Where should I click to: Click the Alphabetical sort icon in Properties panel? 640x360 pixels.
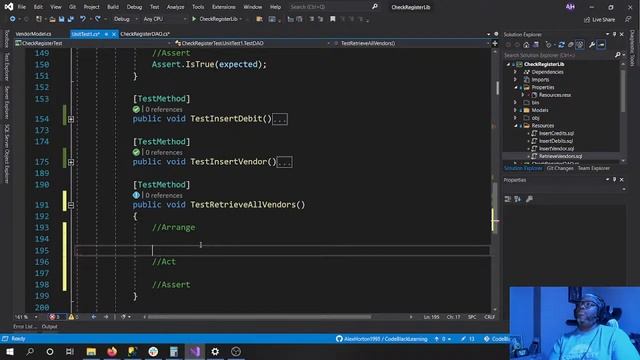coord(518,199)
